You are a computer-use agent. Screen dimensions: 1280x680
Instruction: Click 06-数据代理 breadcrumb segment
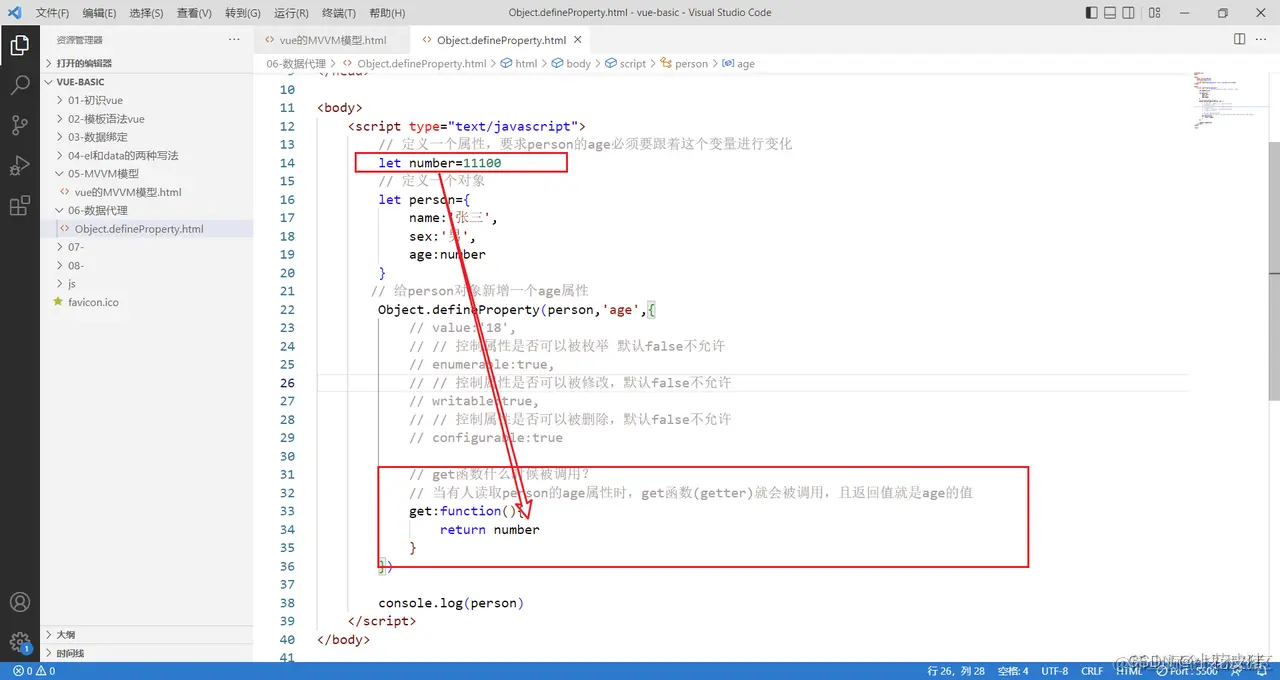coord(296,63)
